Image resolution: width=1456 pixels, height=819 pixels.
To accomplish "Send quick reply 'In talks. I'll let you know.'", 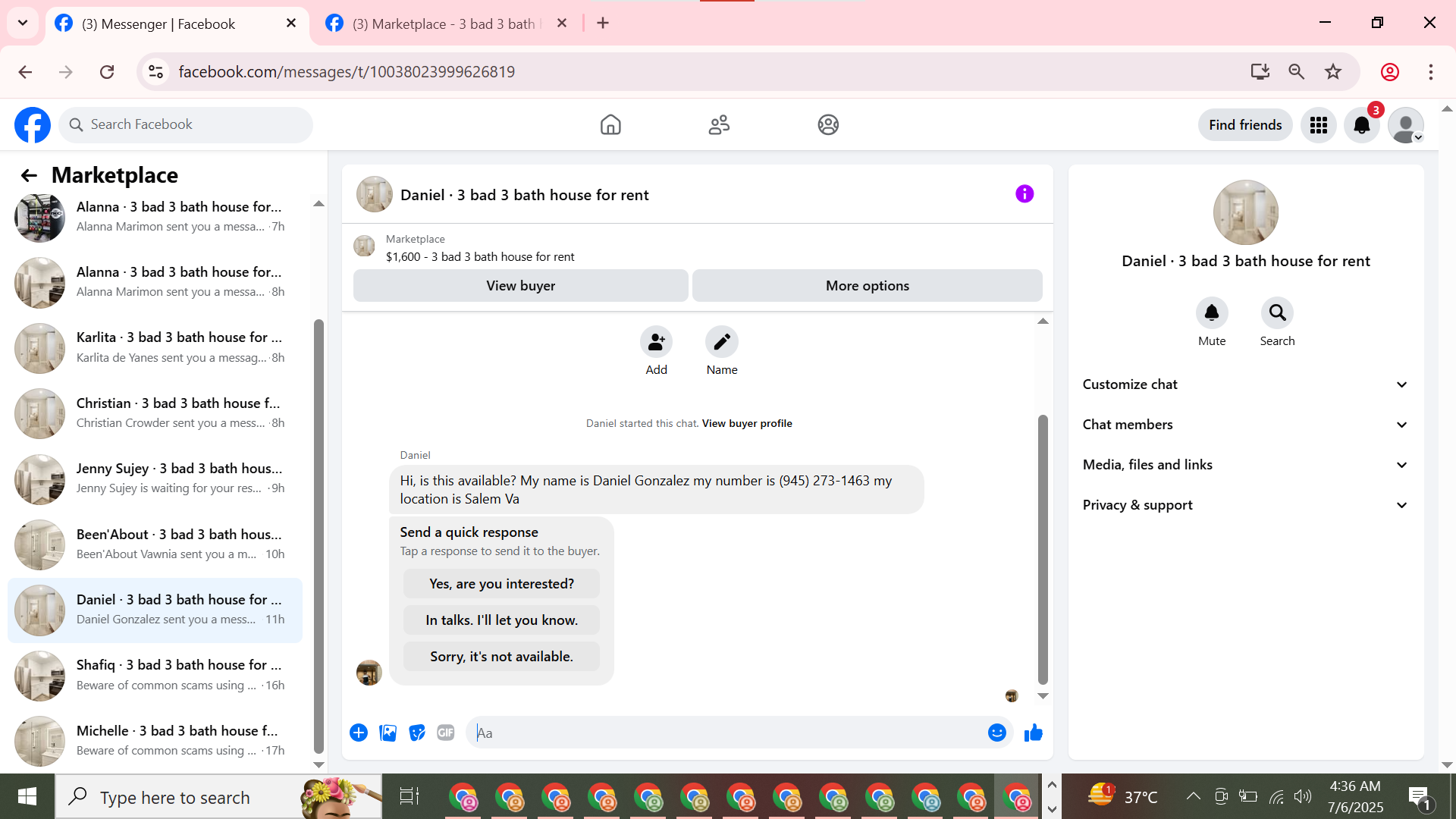I will [x=501, y=620].
